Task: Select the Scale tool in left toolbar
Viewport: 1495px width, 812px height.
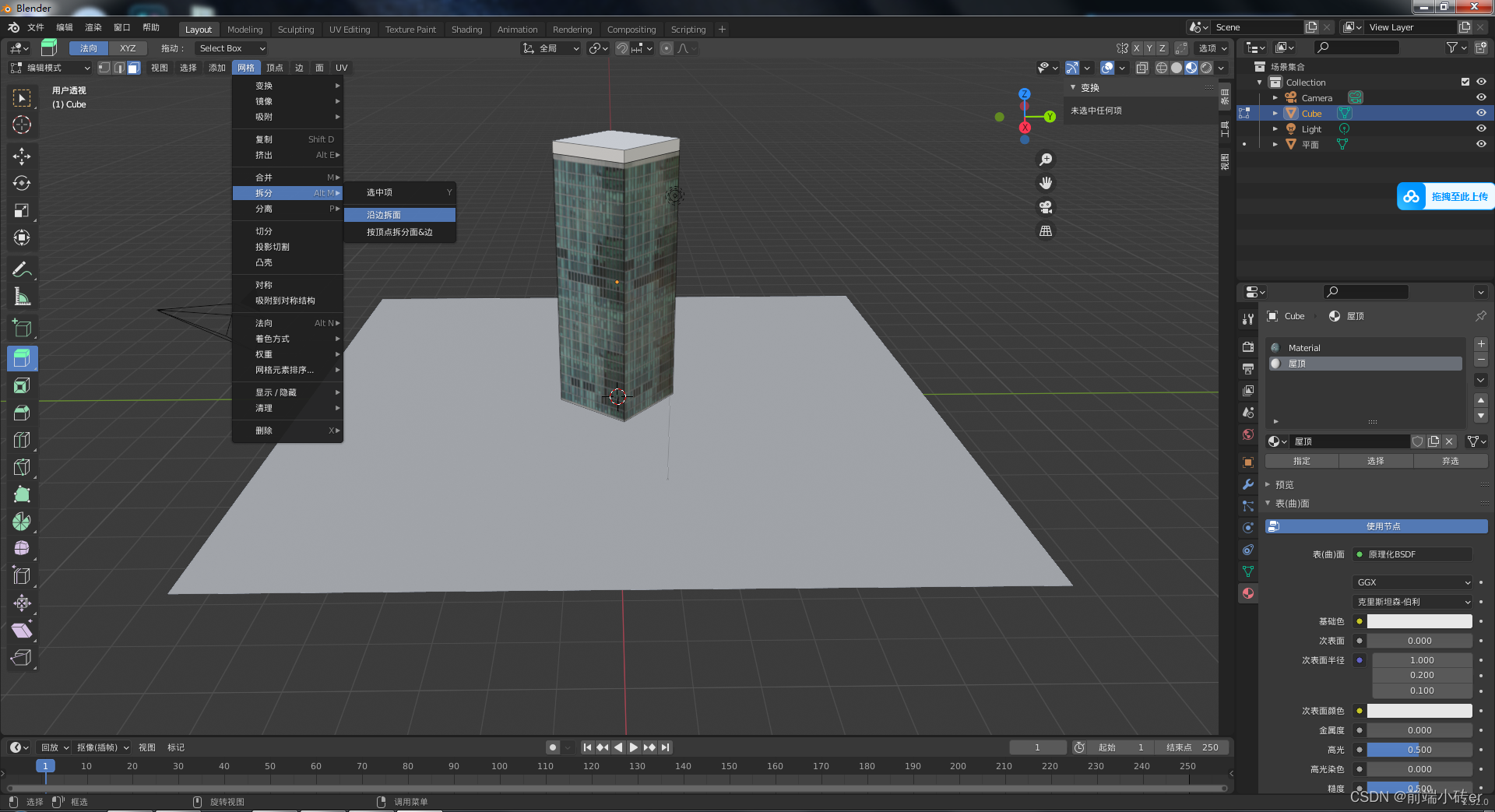Action: tap(22, 210)
